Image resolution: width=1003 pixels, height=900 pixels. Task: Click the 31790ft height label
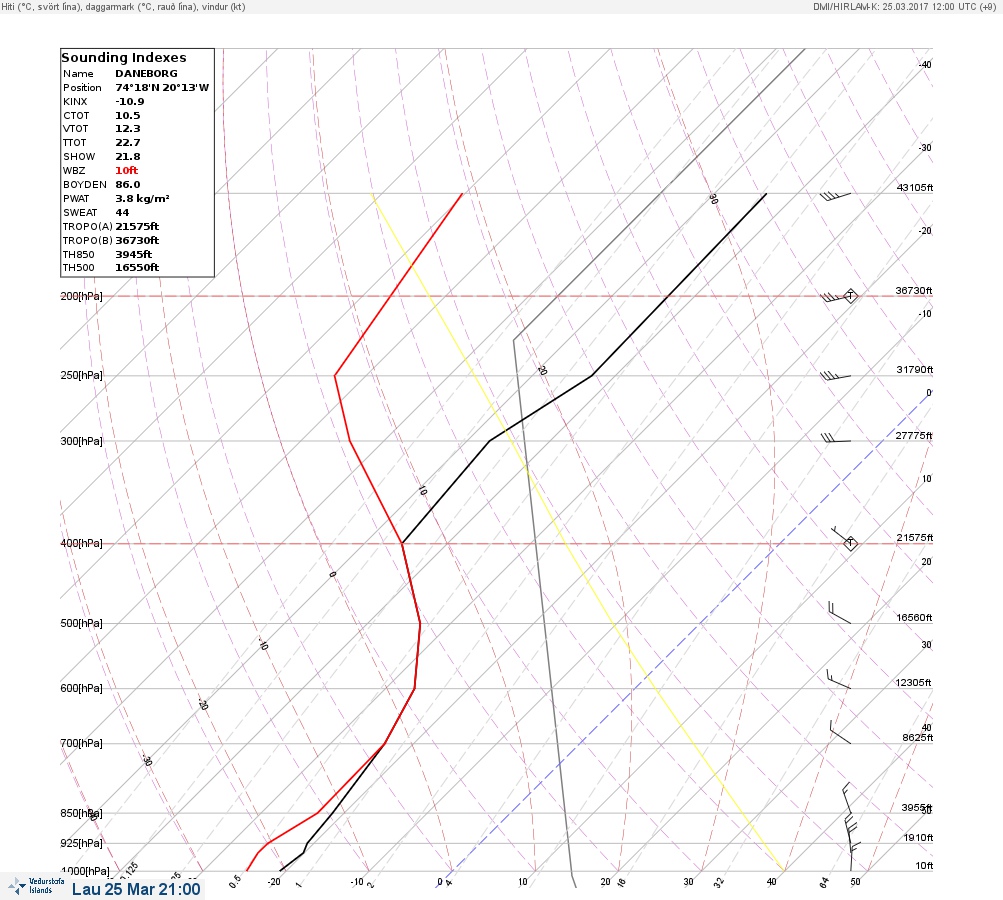pyautogui.click(x=915, y=370)
